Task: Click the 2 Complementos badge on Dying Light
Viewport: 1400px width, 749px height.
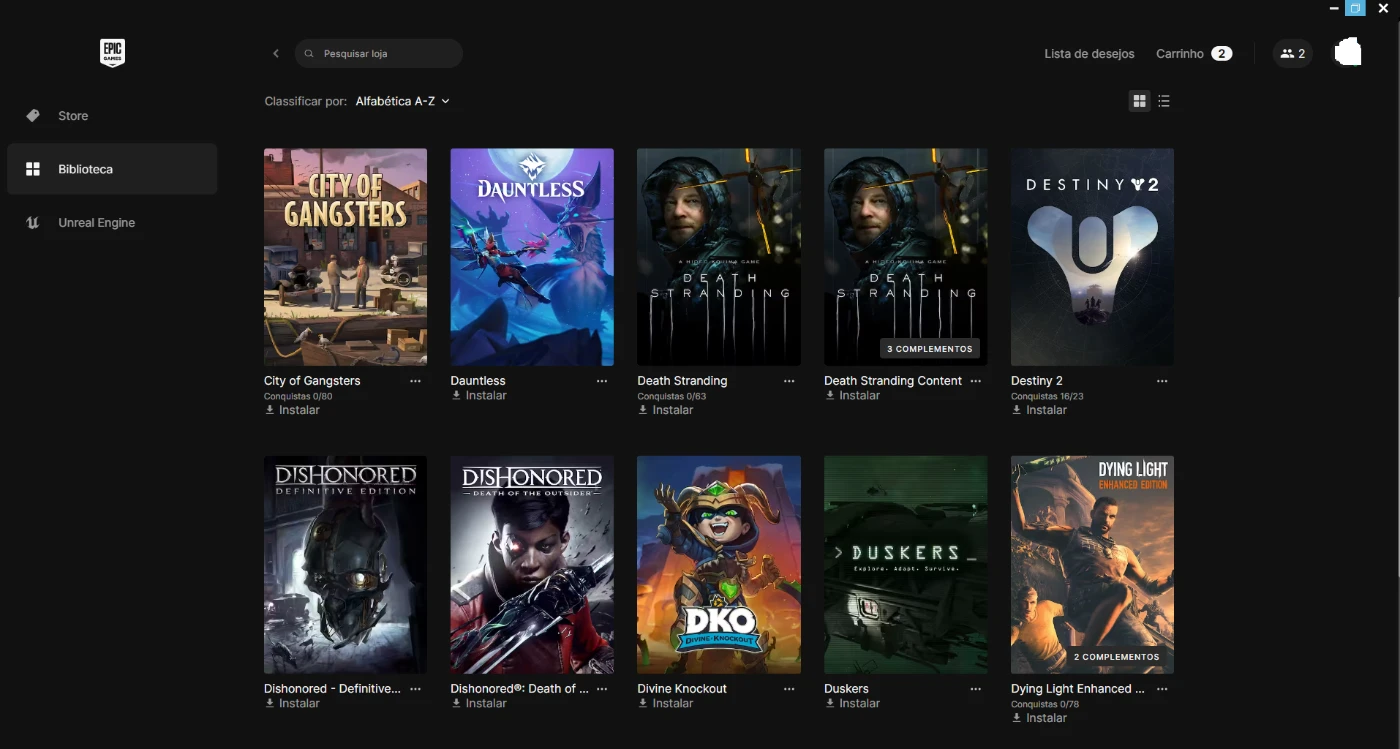Action: [1116, 657]
